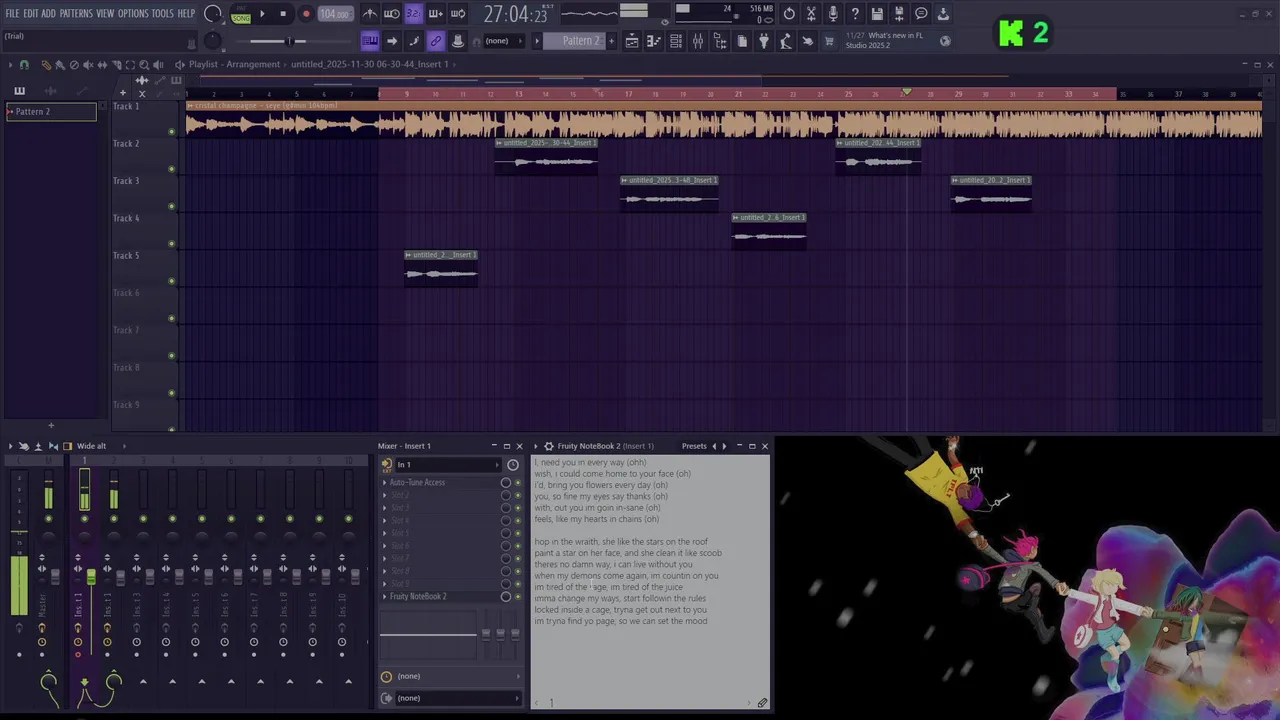This screenshot has height=720, width=1280.
Task: Select the mute tool in Playlist toolbar
Action: point(88,64)
